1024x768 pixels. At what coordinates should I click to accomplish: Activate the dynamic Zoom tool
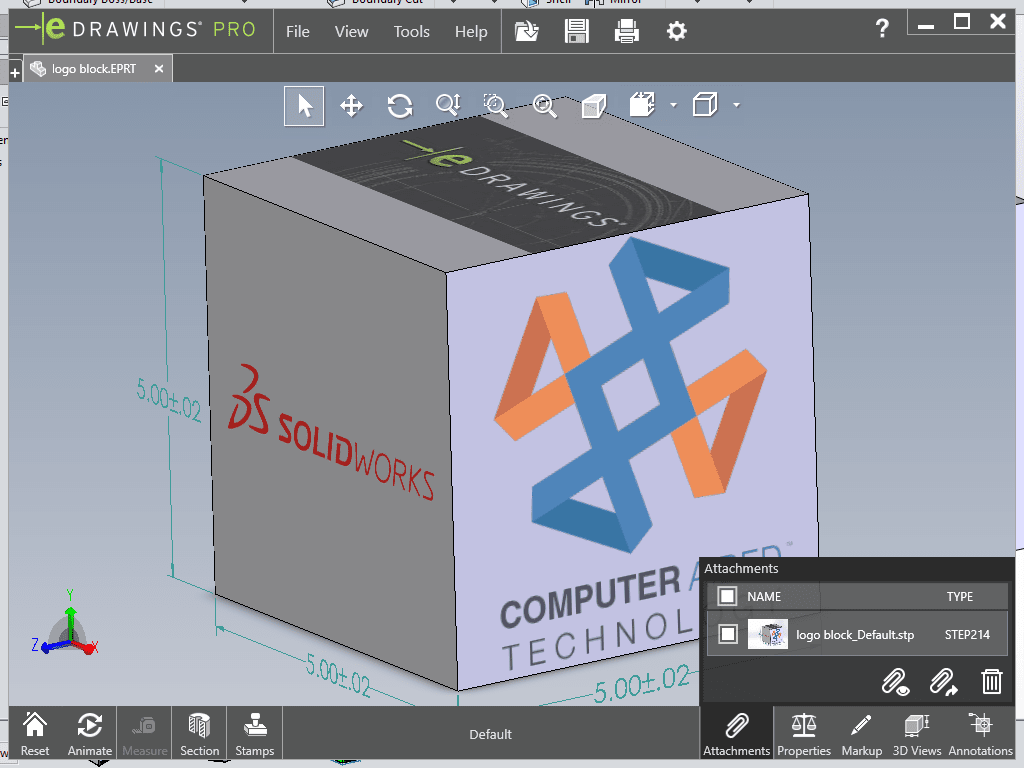click(448, 105)
